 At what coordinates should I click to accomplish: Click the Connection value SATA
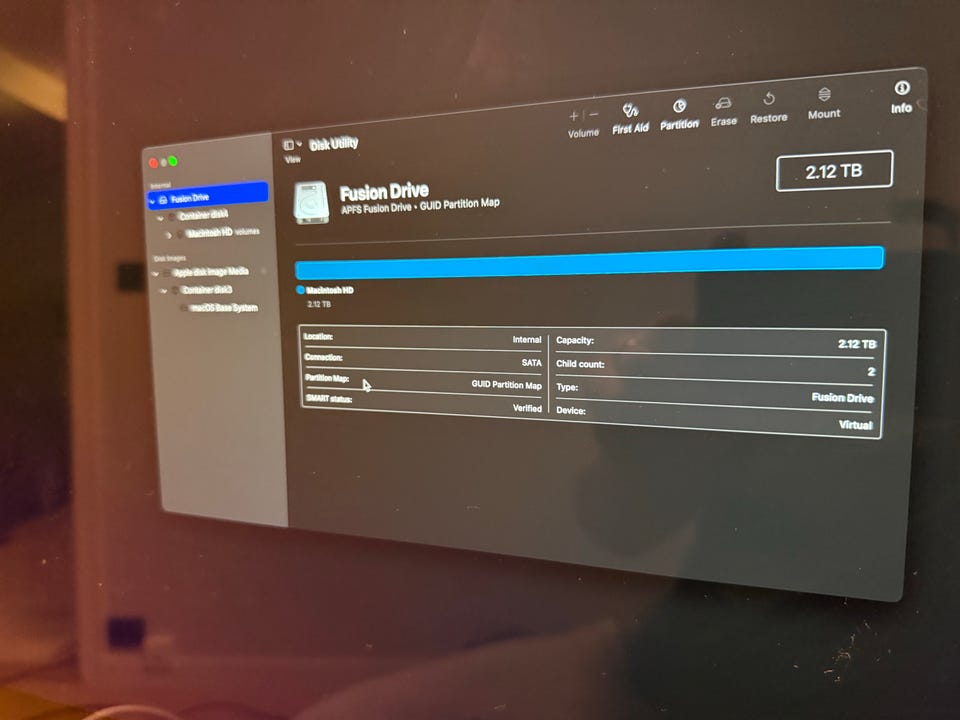tap(531, 362)
